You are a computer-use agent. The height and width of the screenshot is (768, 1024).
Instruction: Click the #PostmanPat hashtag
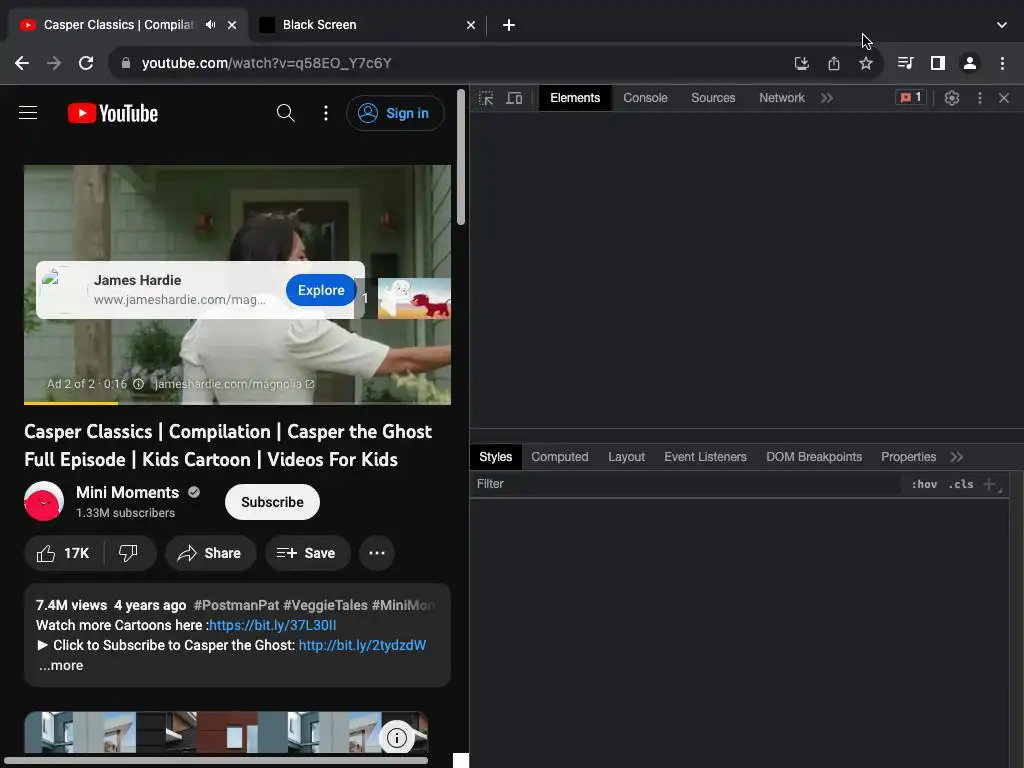pos(236,605)
